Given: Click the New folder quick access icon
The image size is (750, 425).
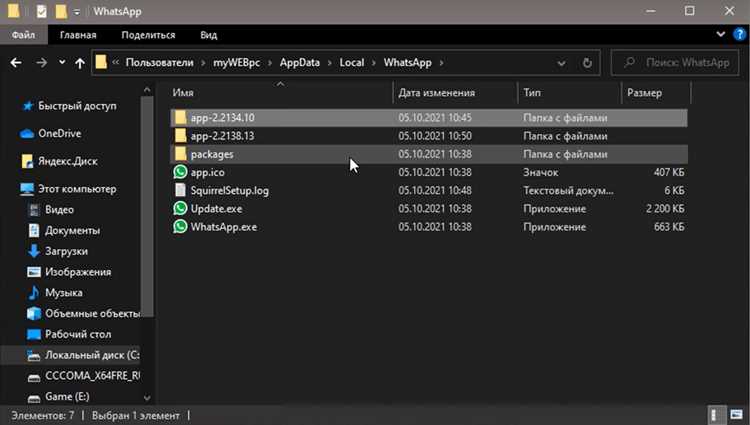Looking at the screenshot, I should pos(61,11).
